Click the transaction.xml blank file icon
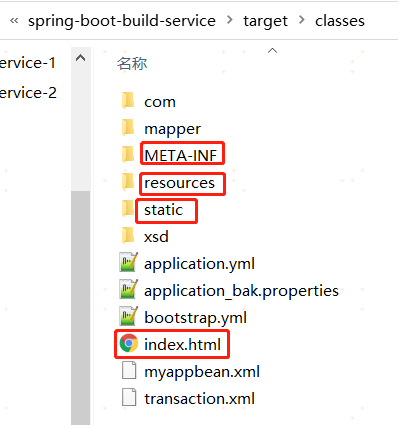398x425 pixels. pos(129,397)
